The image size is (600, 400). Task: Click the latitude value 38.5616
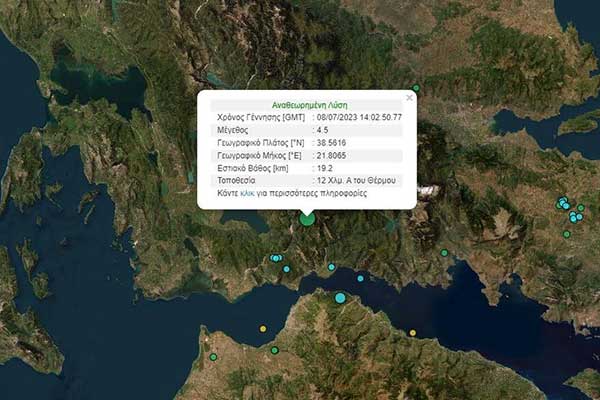click(x=330, y=142)
